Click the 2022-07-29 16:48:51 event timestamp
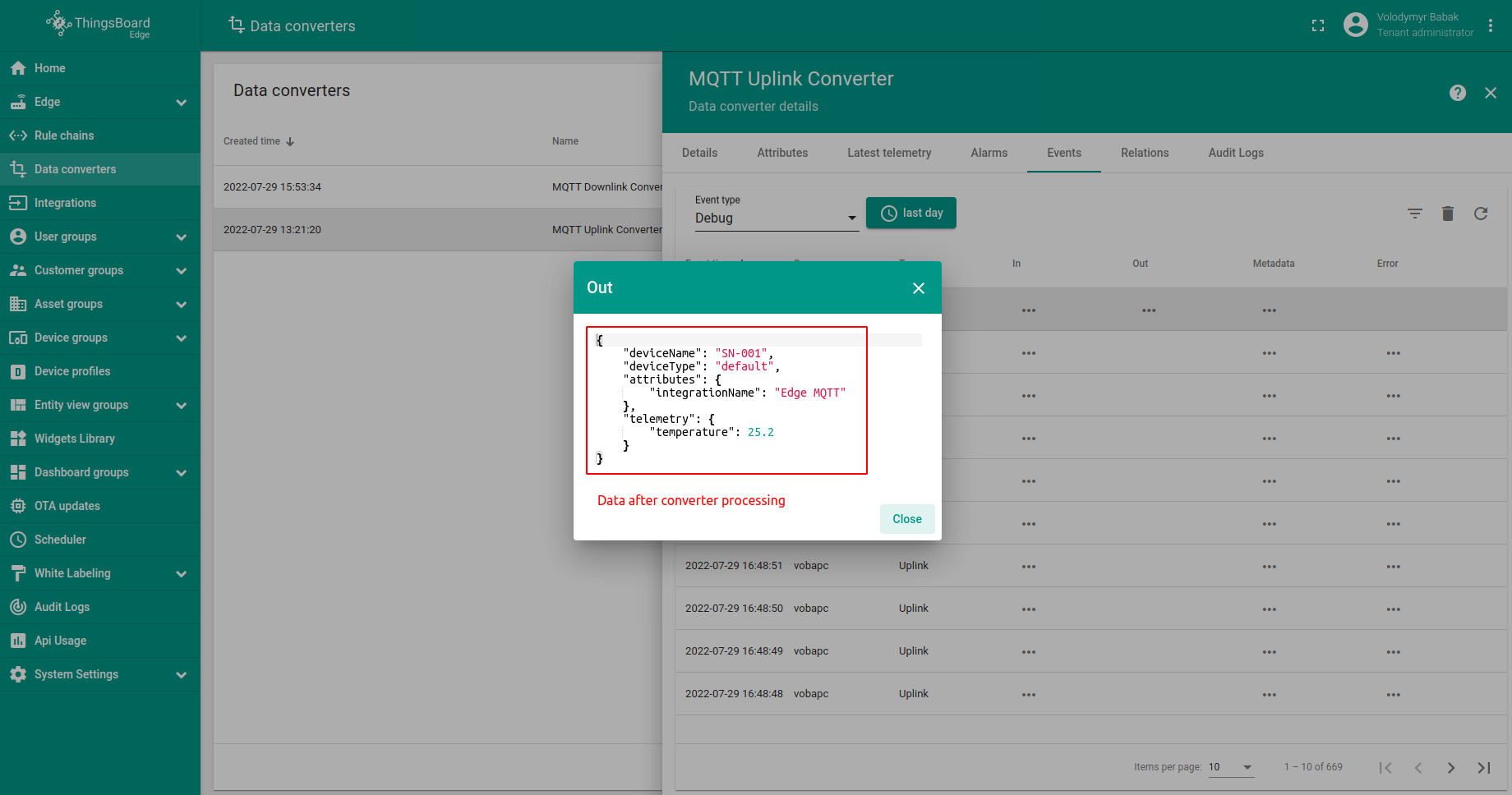 [x=734, y=566]
